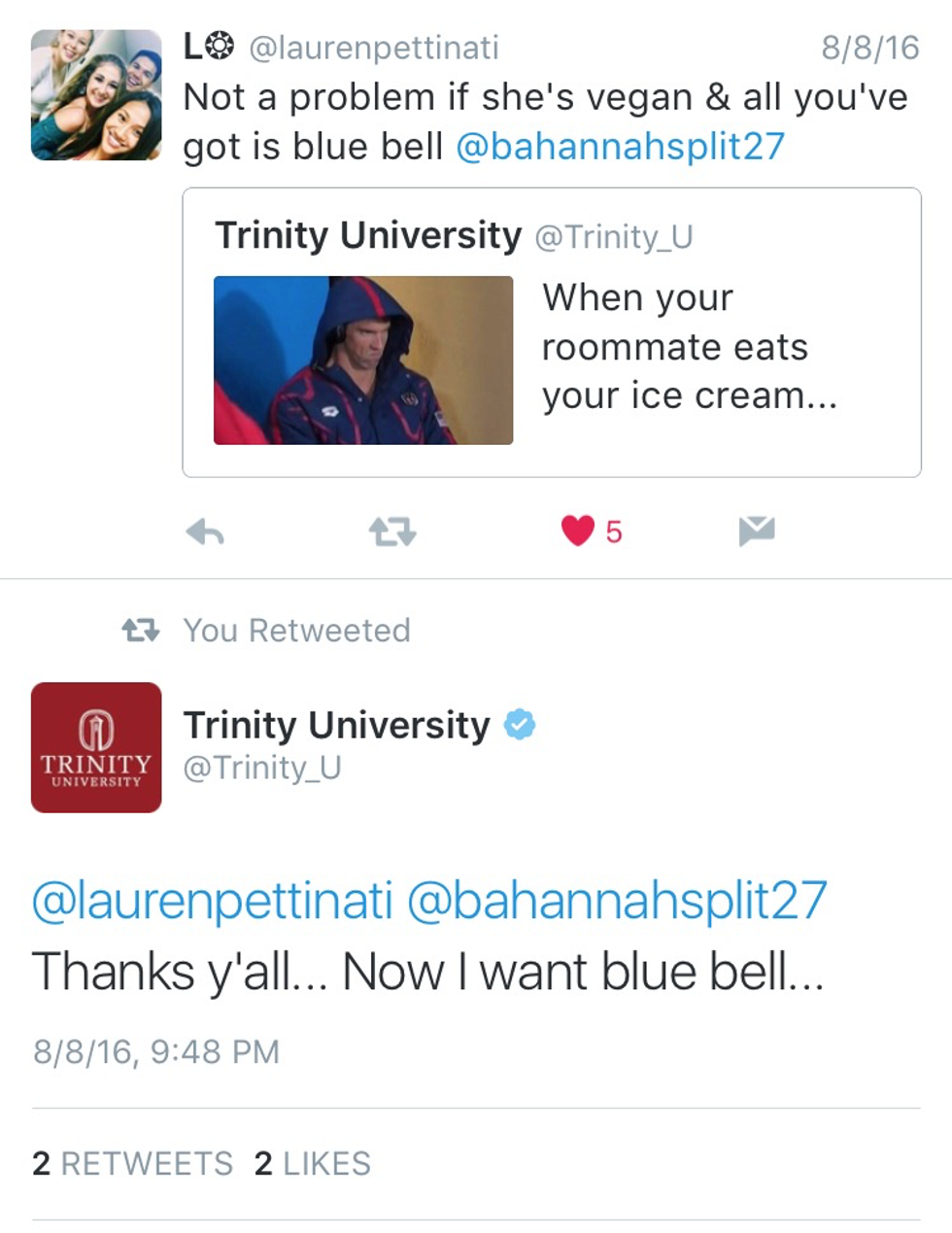View the "2 RETWEETS" list
Screen dimensions: 952x1233
133,1163
